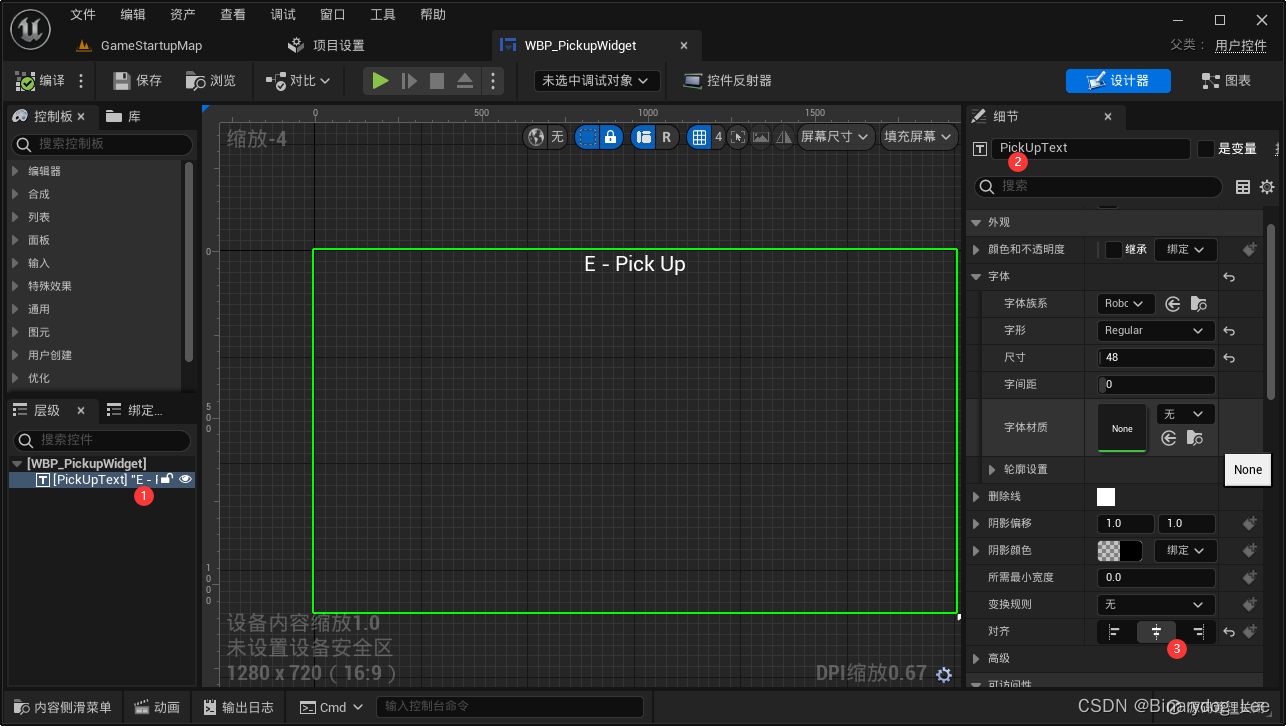The image size is (1286, 726).
Task: Reset 尺寸 font size to default
Action: click(1230, 358)
